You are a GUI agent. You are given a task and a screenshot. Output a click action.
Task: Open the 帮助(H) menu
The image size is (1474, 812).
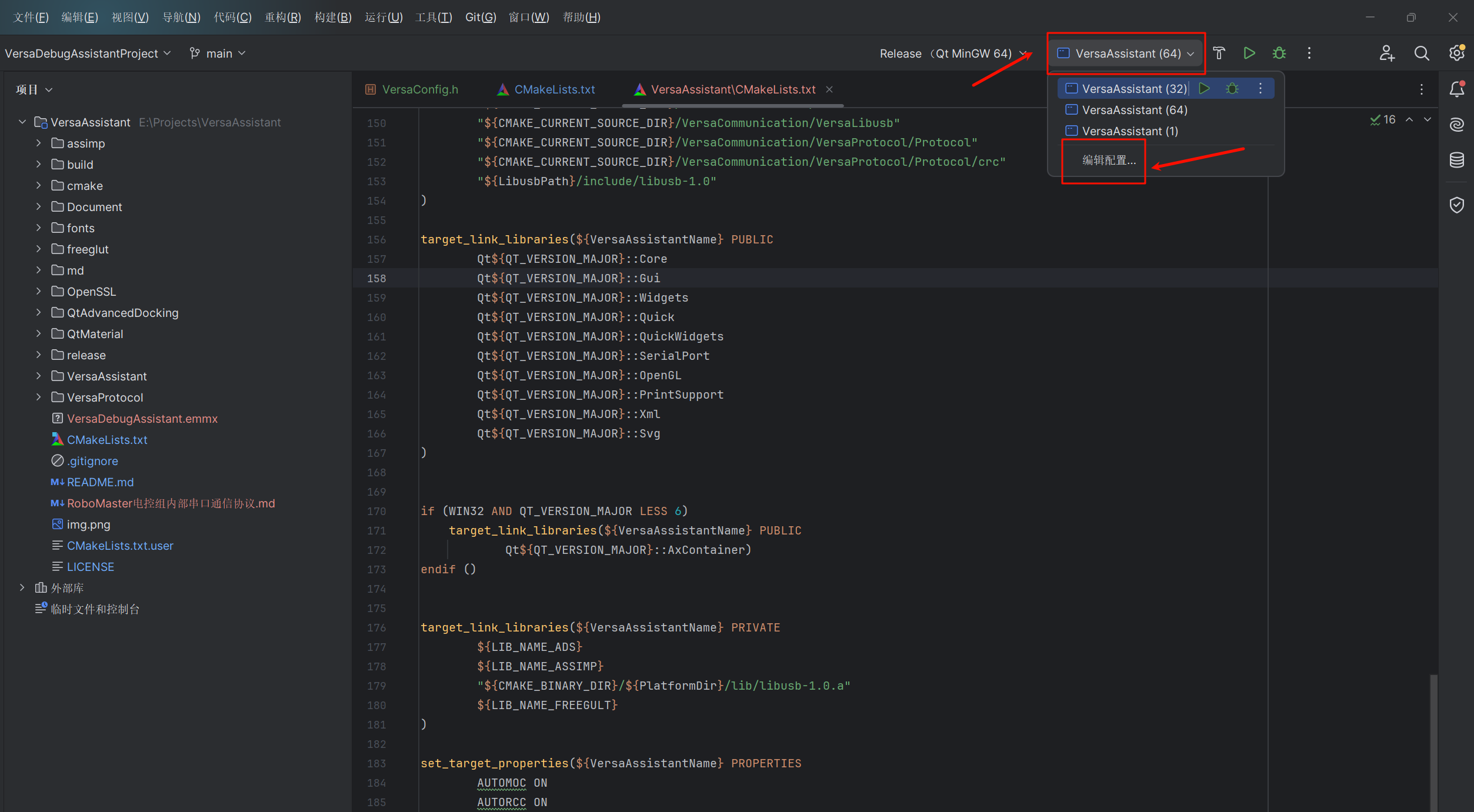(x=581, y=17)
